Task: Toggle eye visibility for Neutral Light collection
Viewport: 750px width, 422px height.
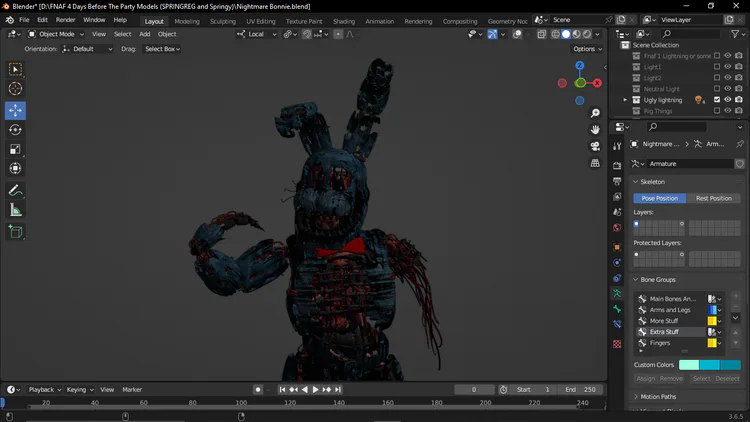Action: pyautogui.click(x=728, y=89)
